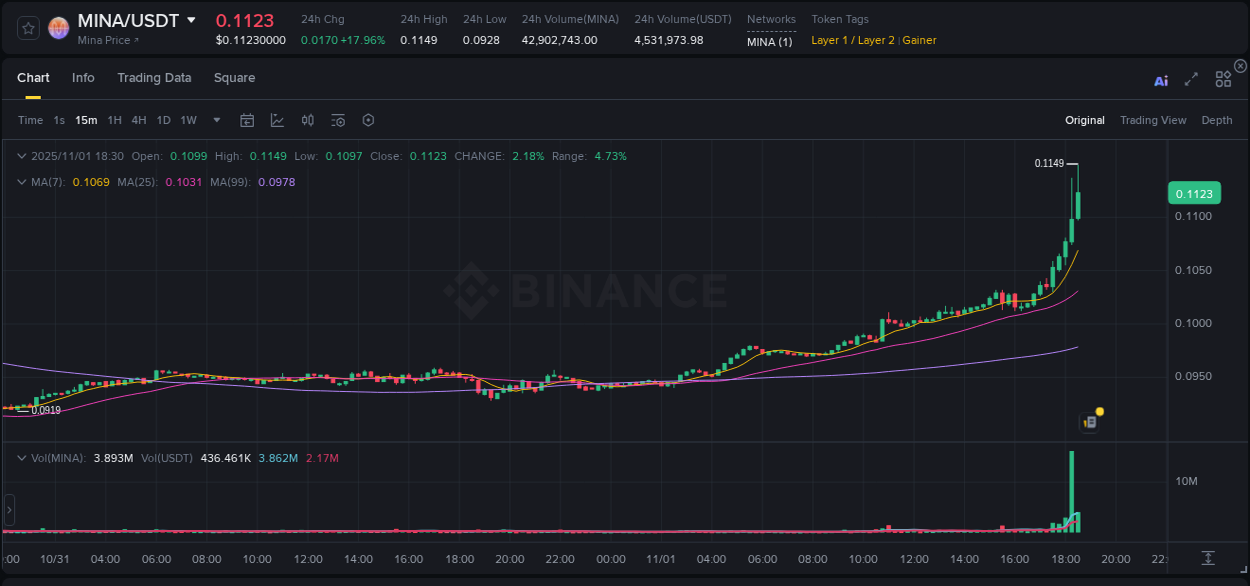Viewport: 1250px width, 586px height.
Task: Click the green 0.1123 price tag
Action: (x=1194, y=192)
